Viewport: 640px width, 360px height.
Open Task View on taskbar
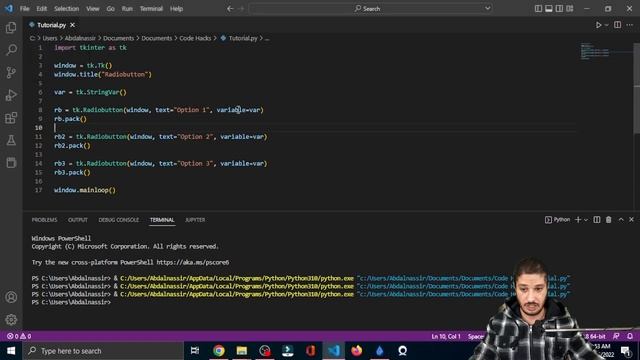click(195, 351)
